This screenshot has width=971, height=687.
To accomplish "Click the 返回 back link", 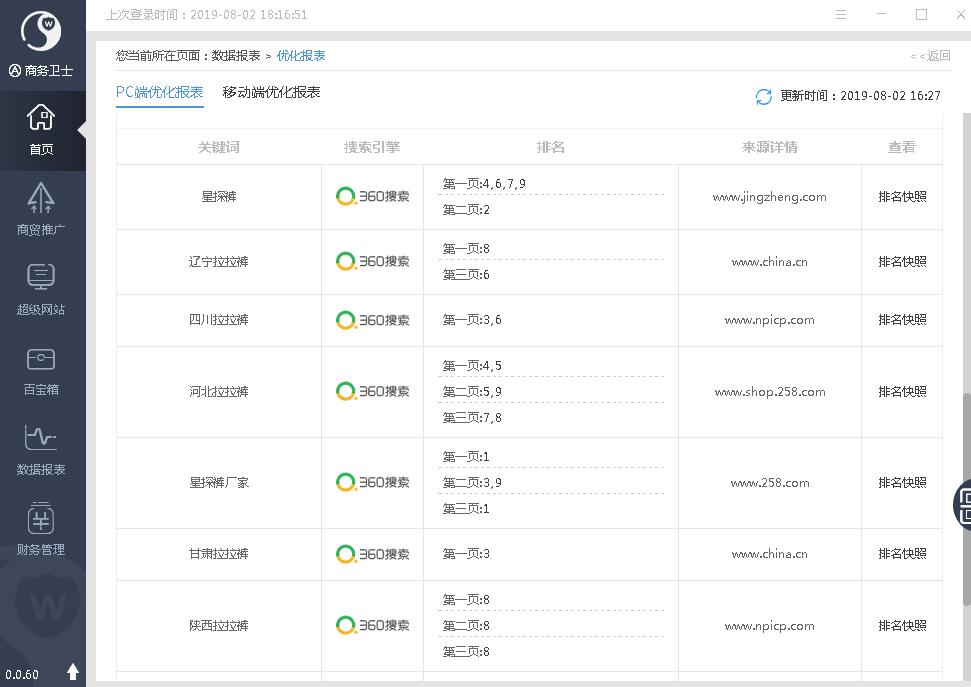I will pyautogui.click(x=930, y=56).
